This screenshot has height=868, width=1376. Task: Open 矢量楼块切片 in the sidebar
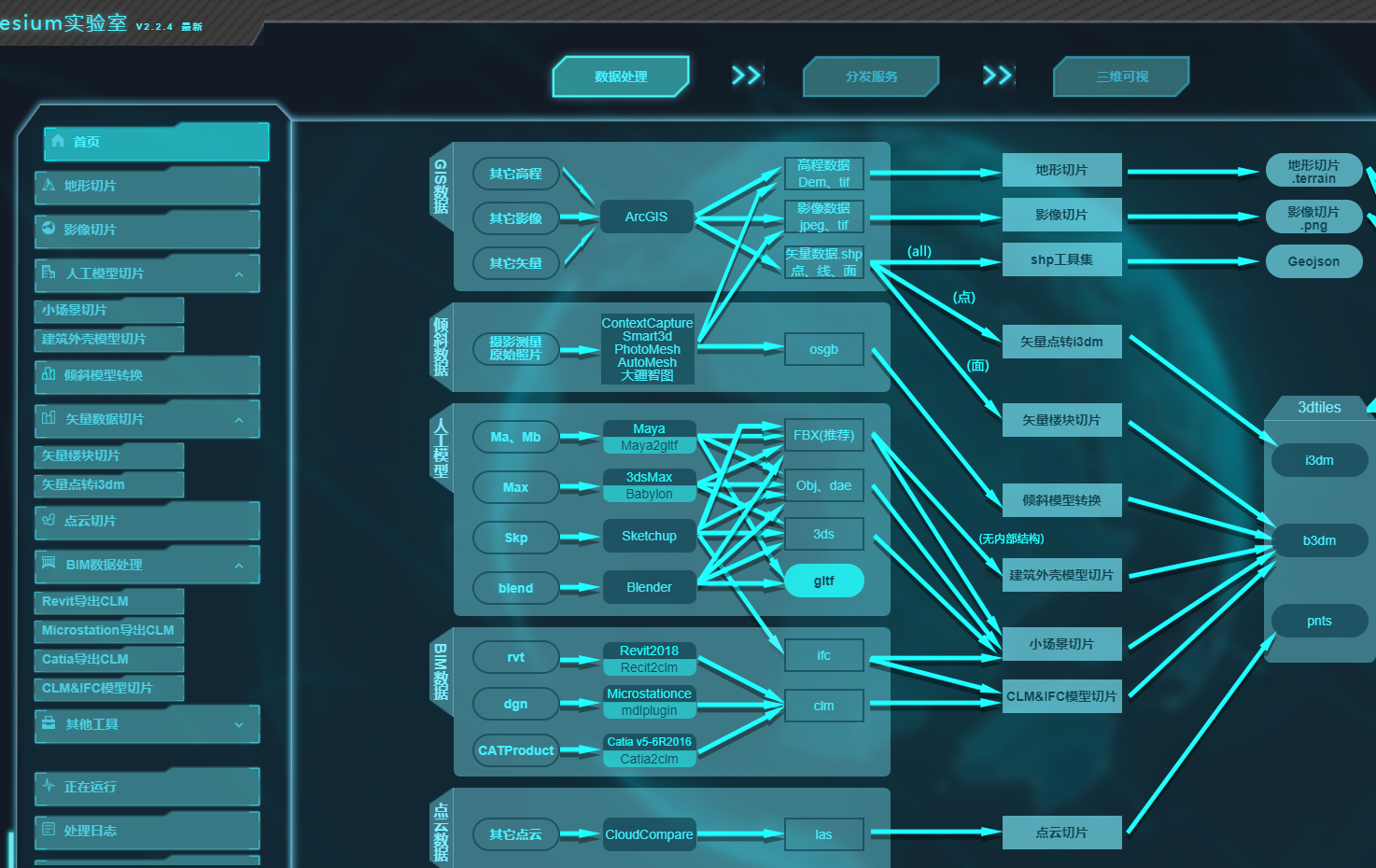[x=109, y=455]
